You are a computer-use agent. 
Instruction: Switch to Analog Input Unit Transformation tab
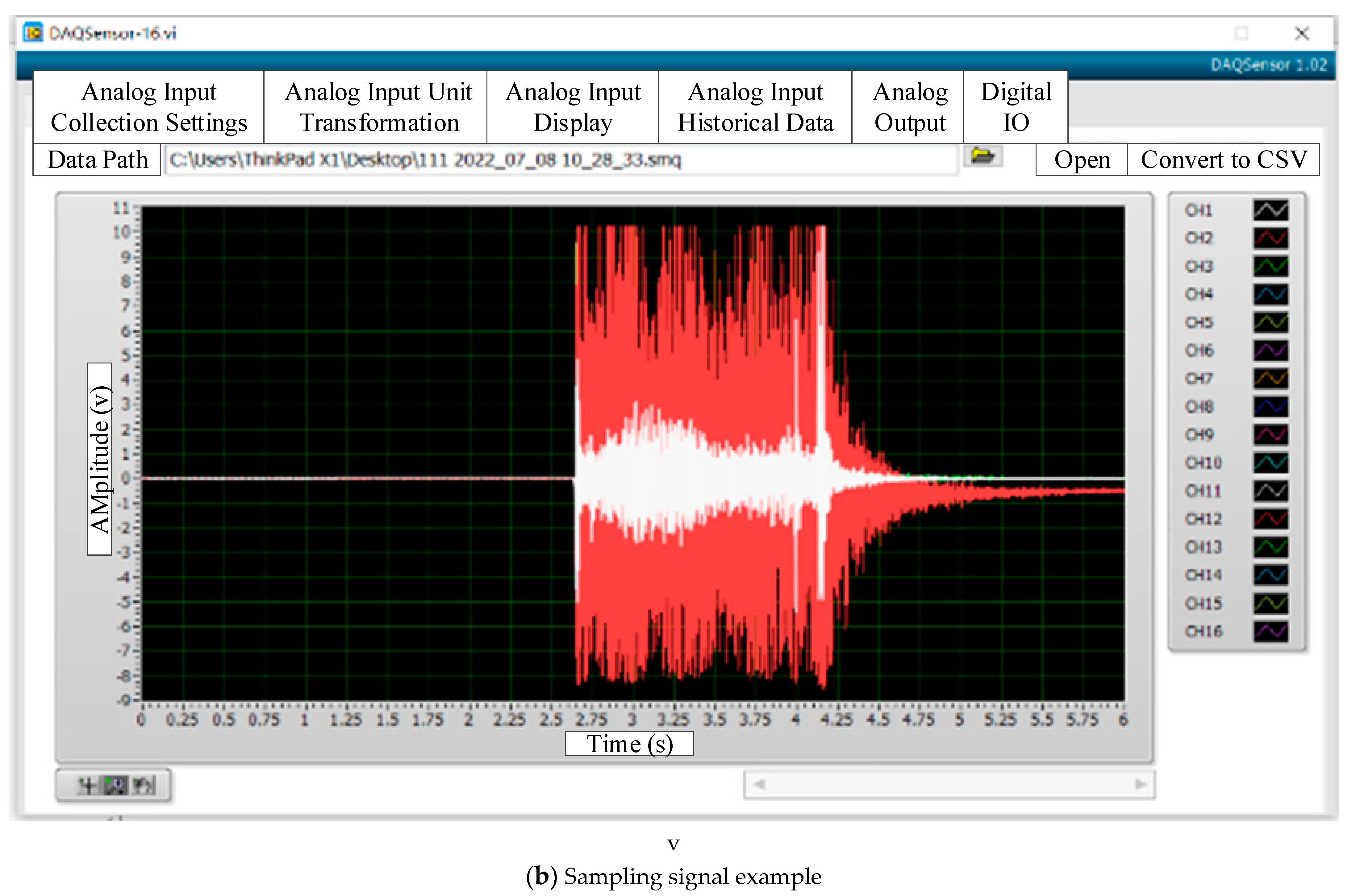[378, 107]
